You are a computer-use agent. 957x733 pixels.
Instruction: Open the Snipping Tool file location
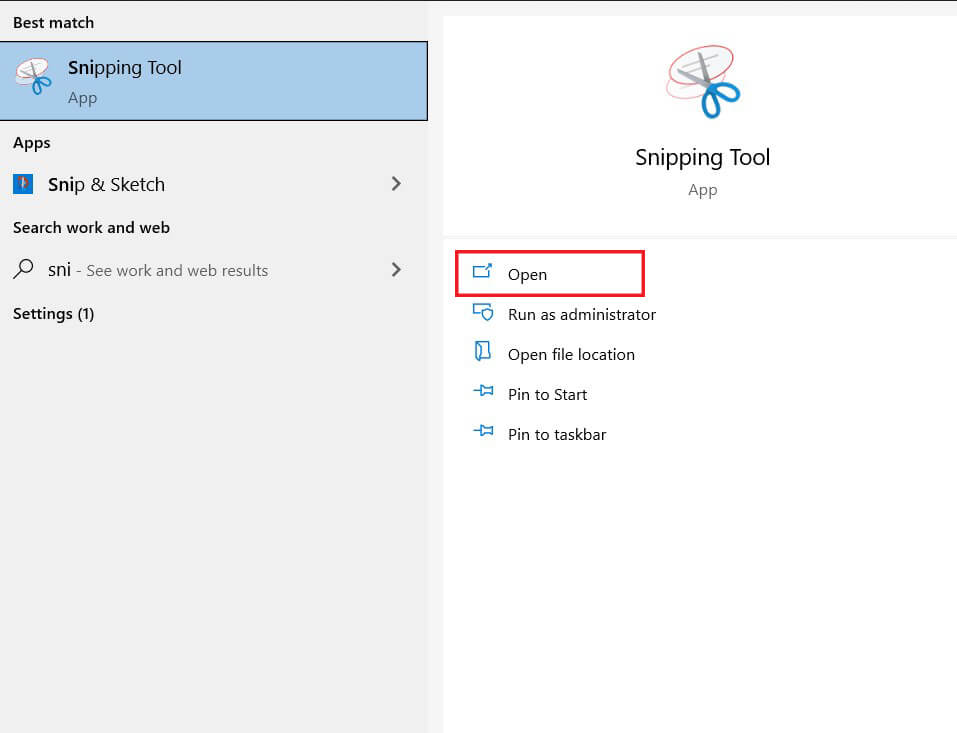(571, 353)
